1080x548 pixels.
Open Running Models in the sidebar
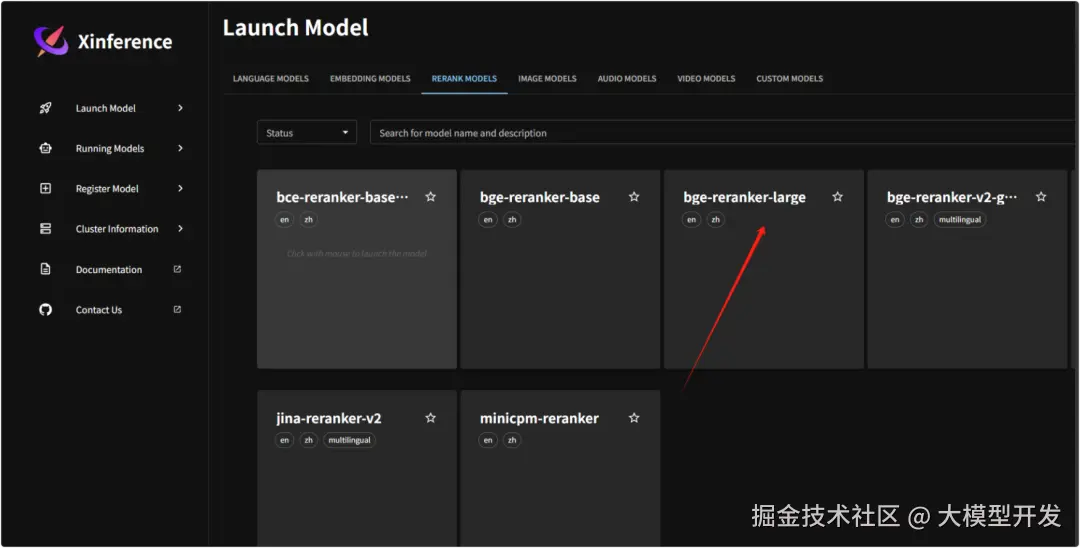point(110,148)
